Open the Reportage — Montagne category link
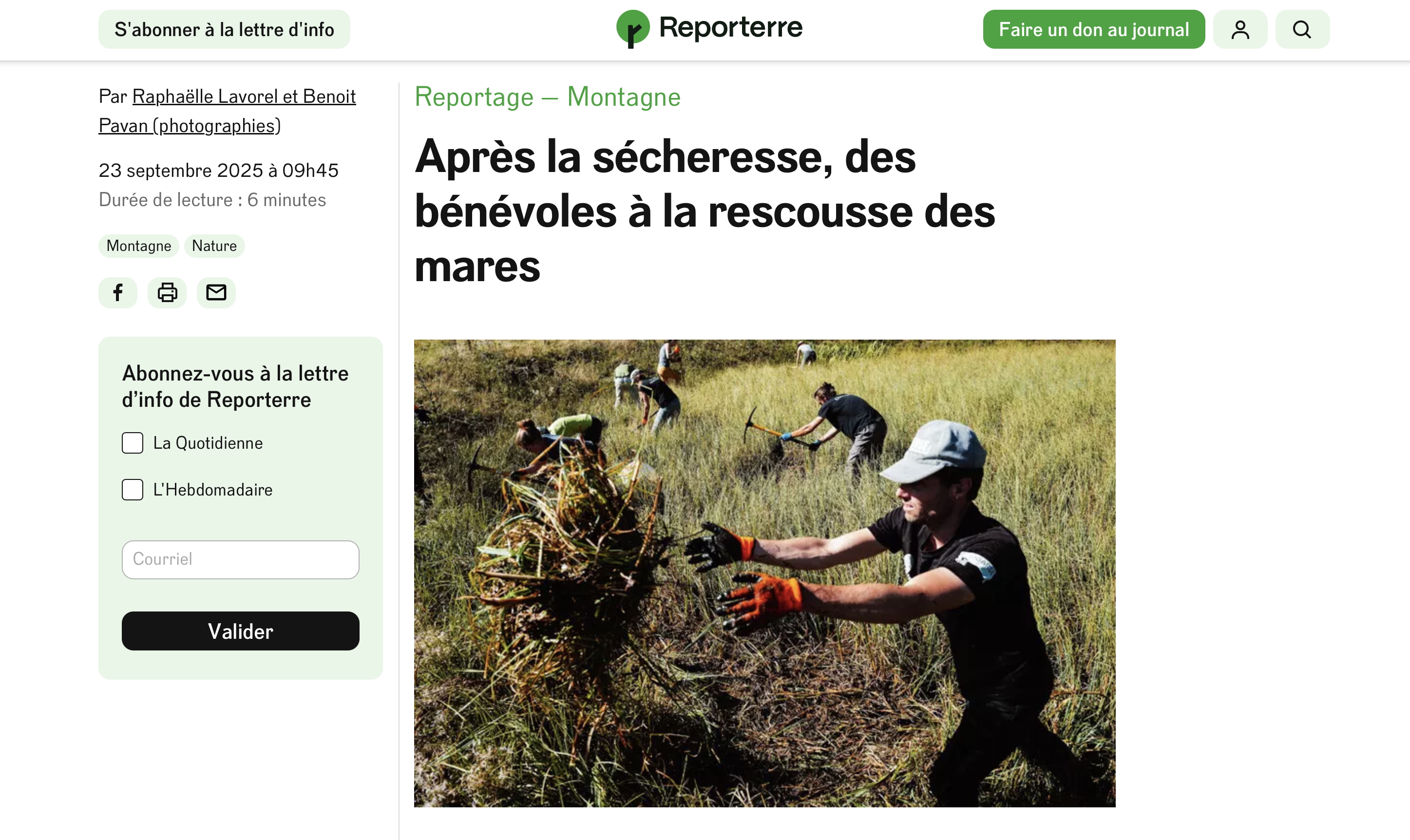The image size is (1410, 840). [547, 97]
